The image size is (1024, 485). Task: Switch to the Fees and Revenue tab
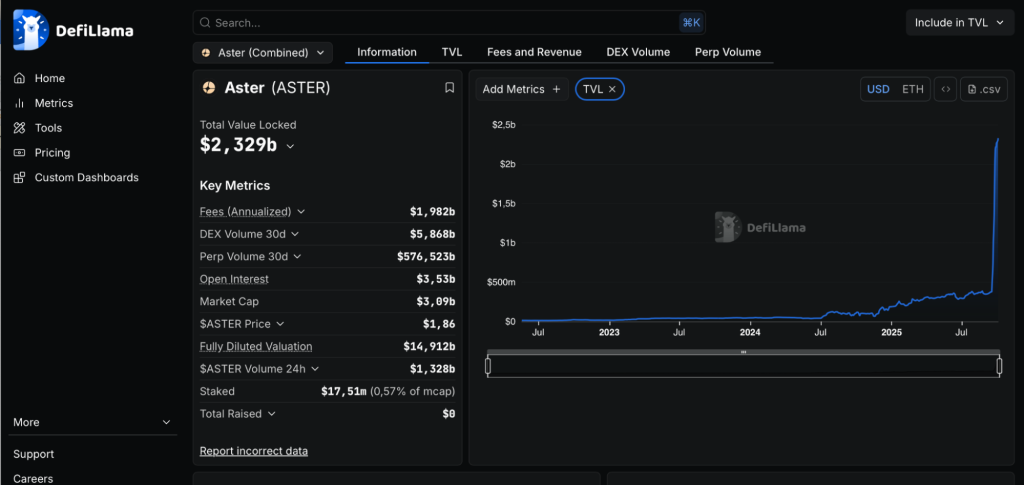534,52
